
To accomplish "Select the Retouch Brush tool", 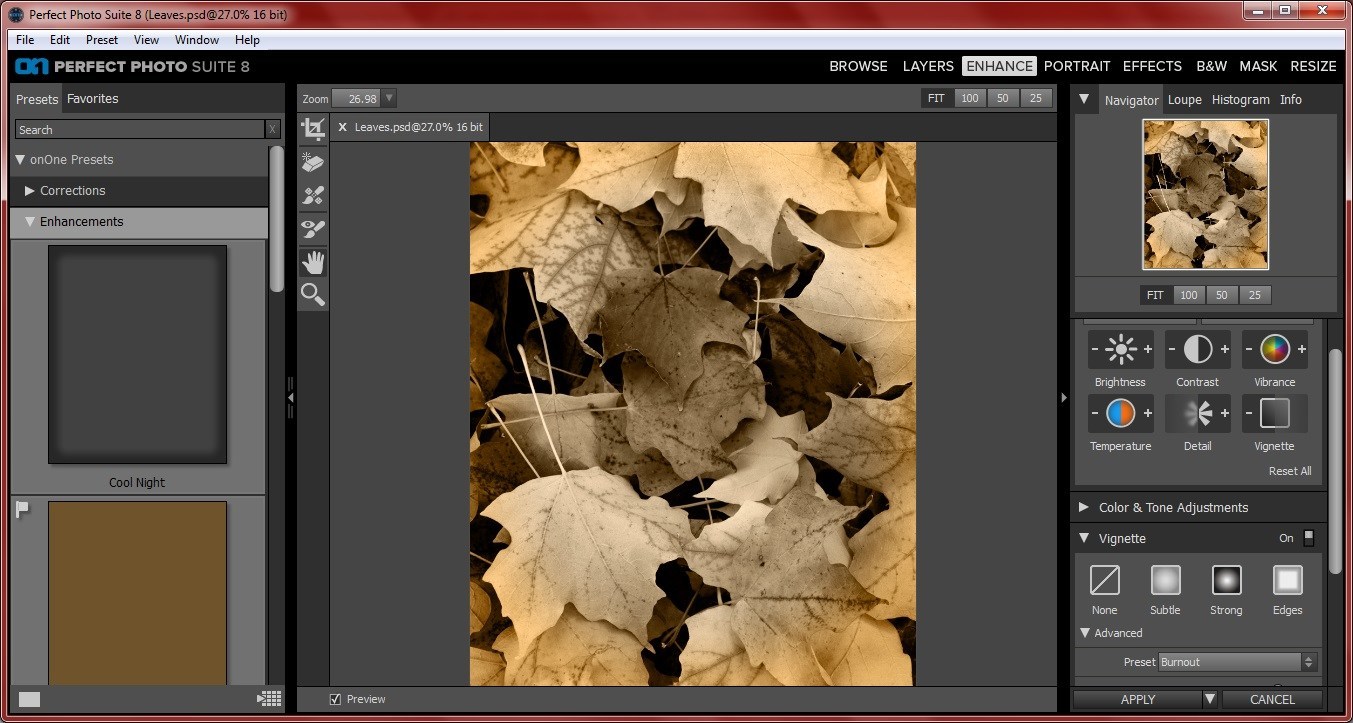I will [312, 195].
